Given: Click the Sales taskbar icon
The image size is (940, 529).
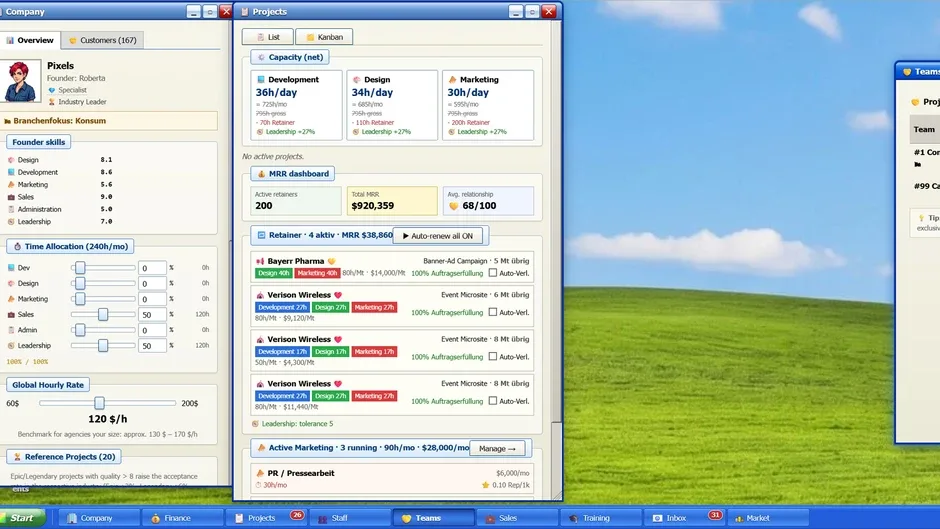Looking at the screenshot, I should (490, 518).
